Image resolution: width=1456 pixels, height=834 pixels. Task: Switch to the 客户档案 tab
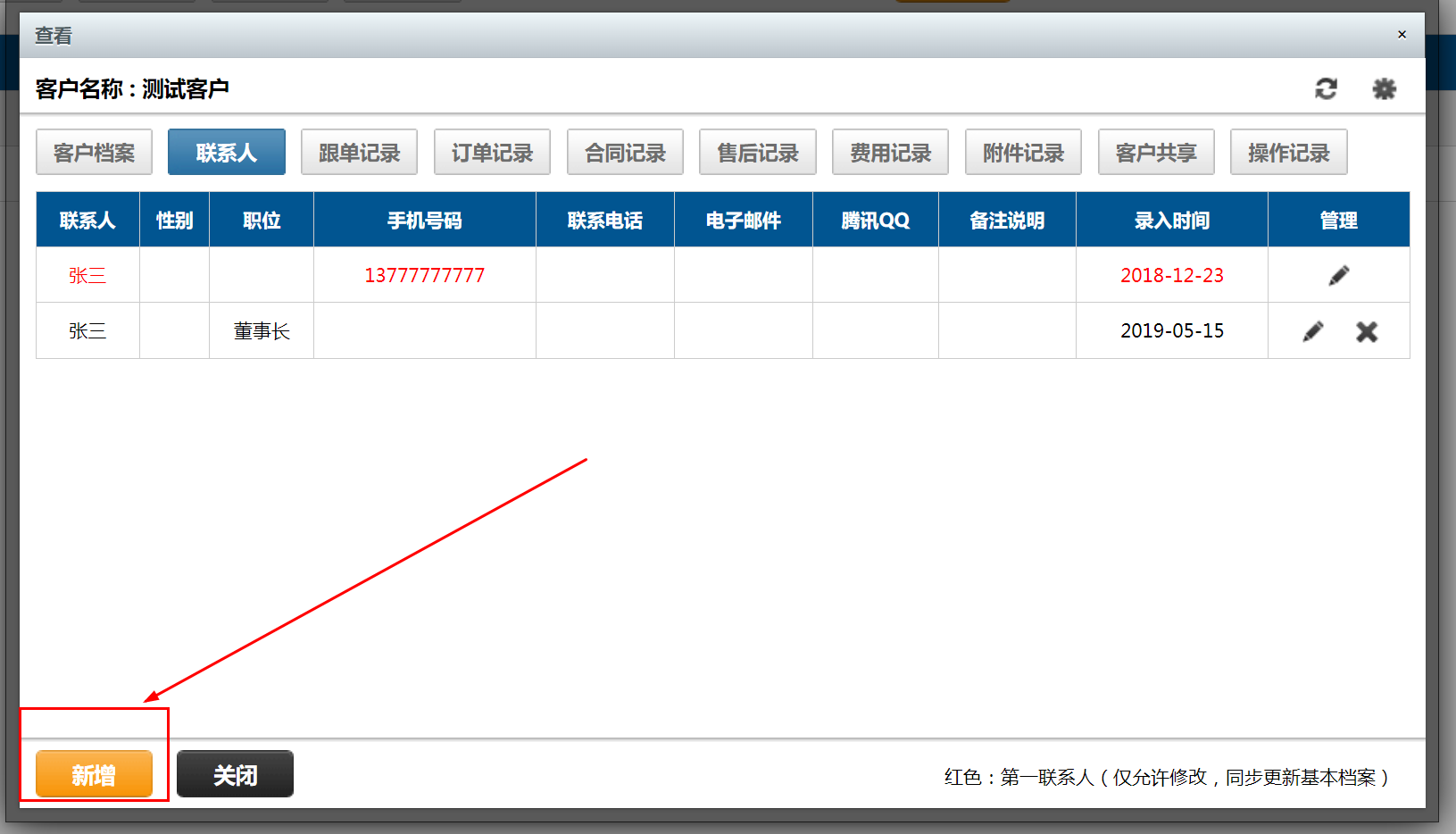point(94,153)
